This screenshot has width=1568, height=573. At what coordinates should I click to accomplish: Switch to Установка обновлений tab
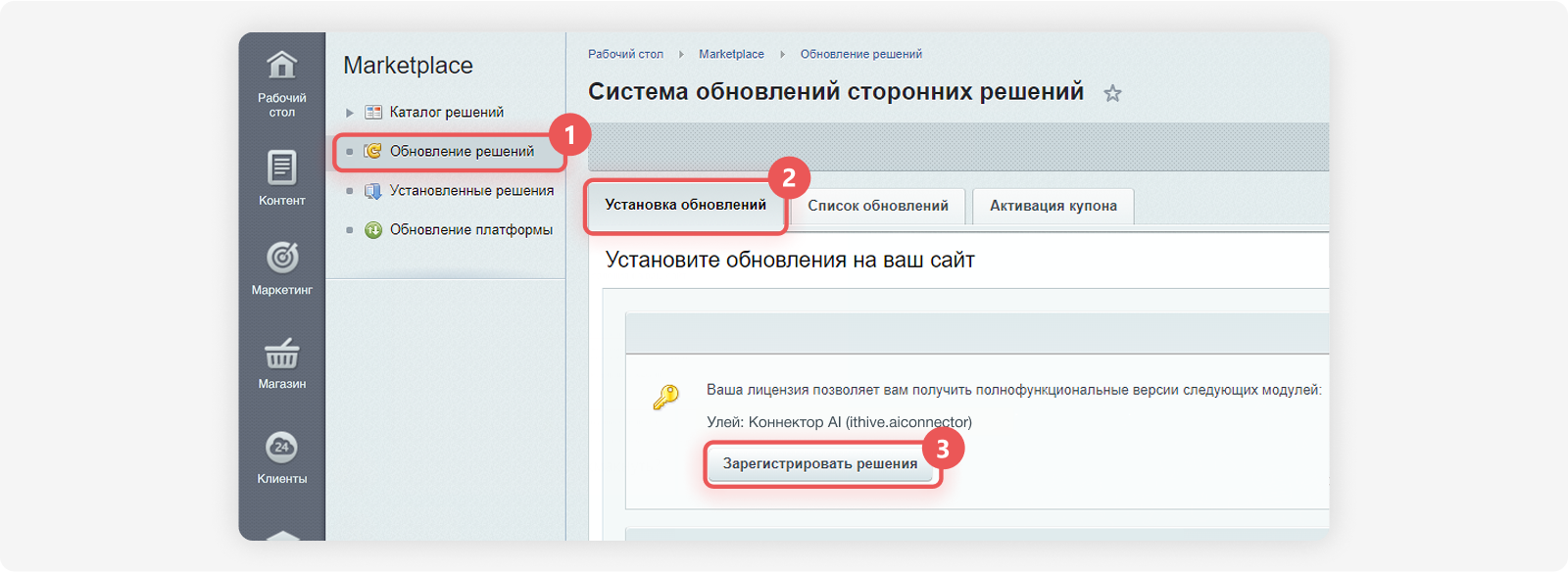pos(686,206)
